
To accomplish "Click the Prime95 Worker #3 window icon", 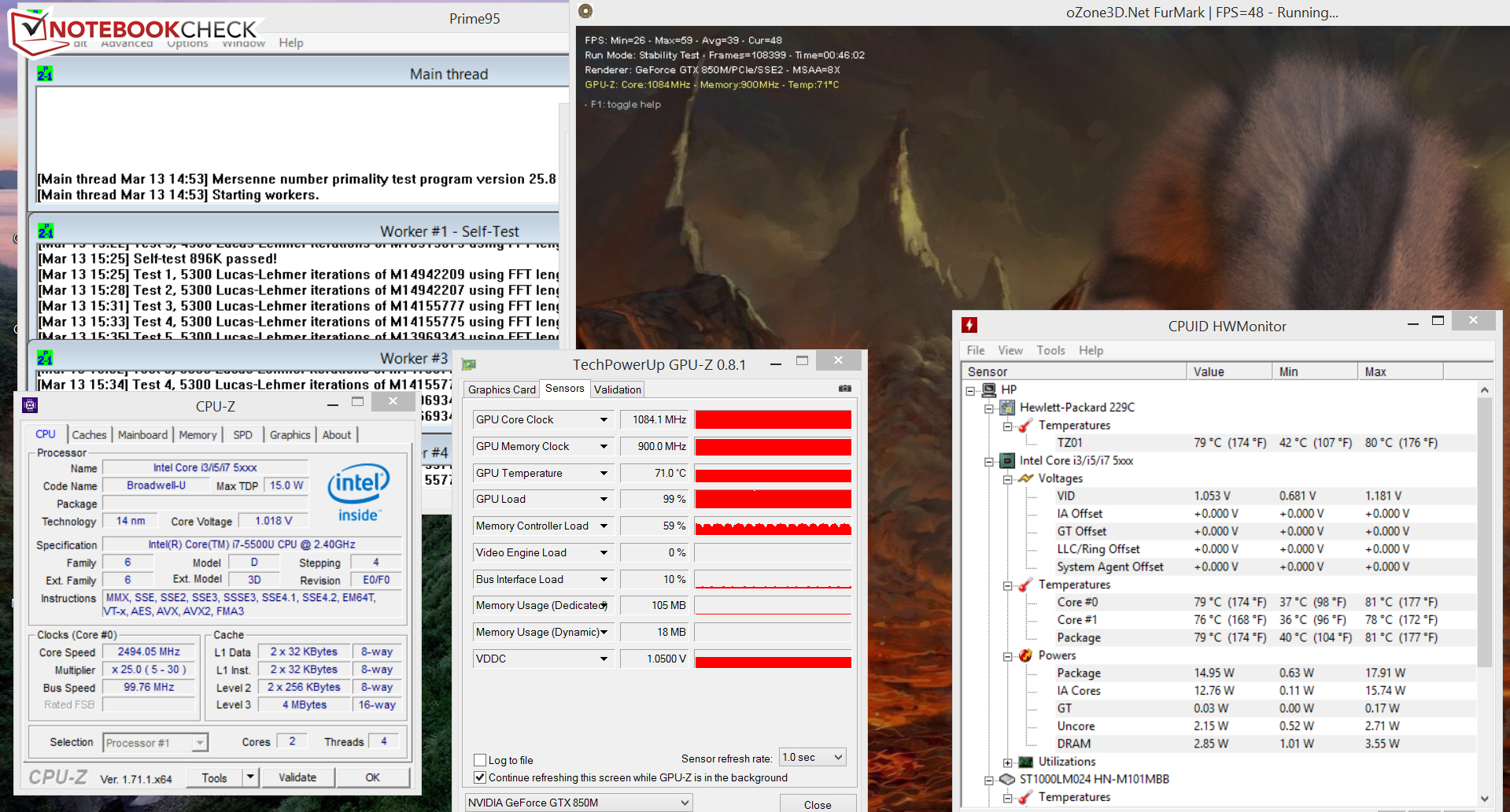I will click(x=45, y=358).
